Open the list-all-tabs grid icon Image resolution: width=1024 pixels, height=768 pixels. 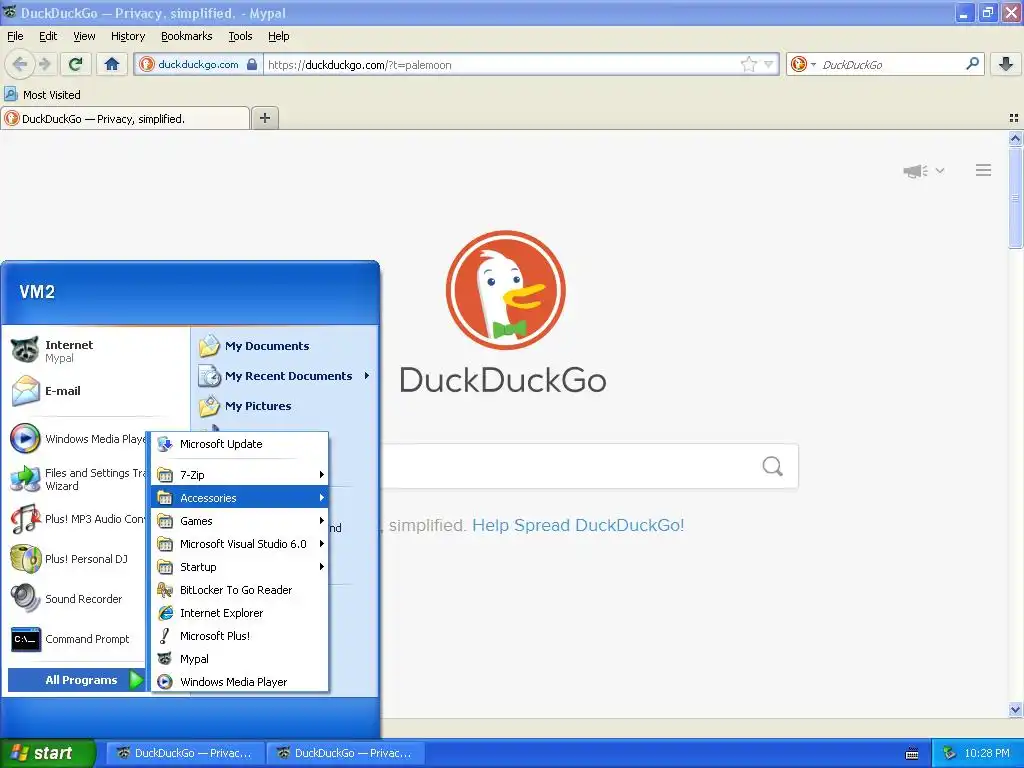pyautogui.click(x=1014, y=118)
